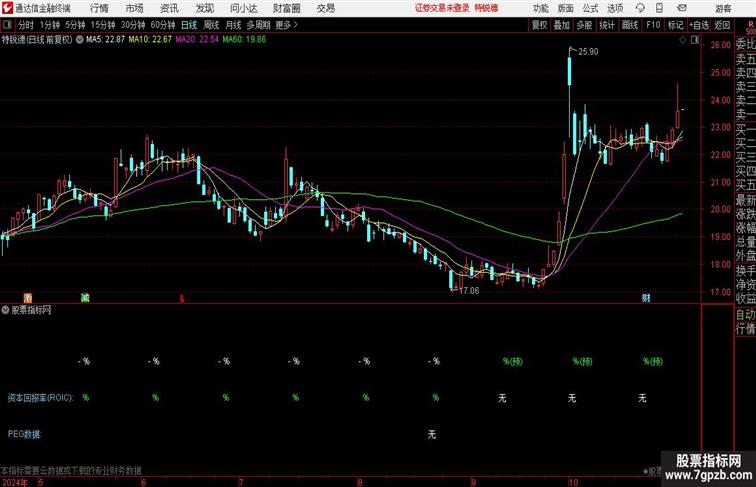Open the 发现 menu

(204, 8)
